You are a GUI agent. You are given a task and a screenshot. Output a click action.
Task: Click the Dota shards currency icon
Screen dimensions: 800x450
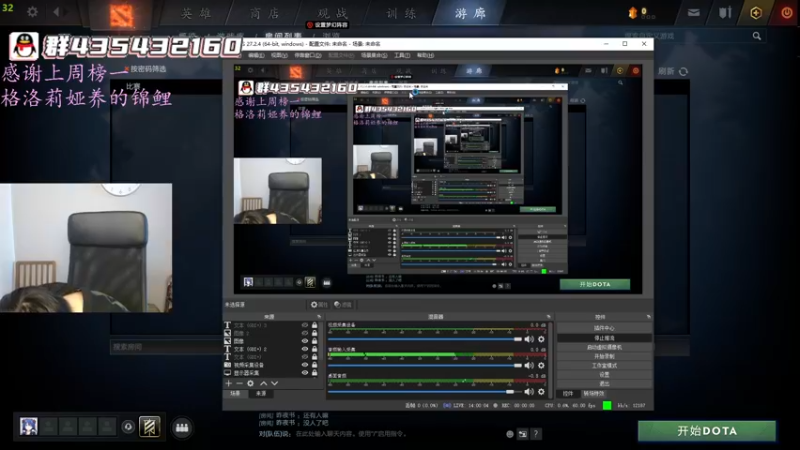point(633,13)
